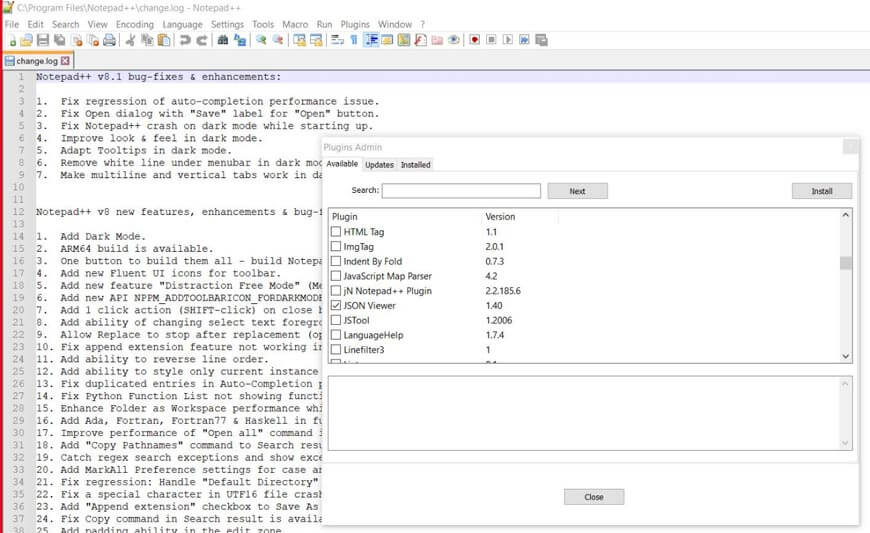Open Folder as Workspace toolbar icon
This screenshot has height=533, width=870.
tap(437, 40)
